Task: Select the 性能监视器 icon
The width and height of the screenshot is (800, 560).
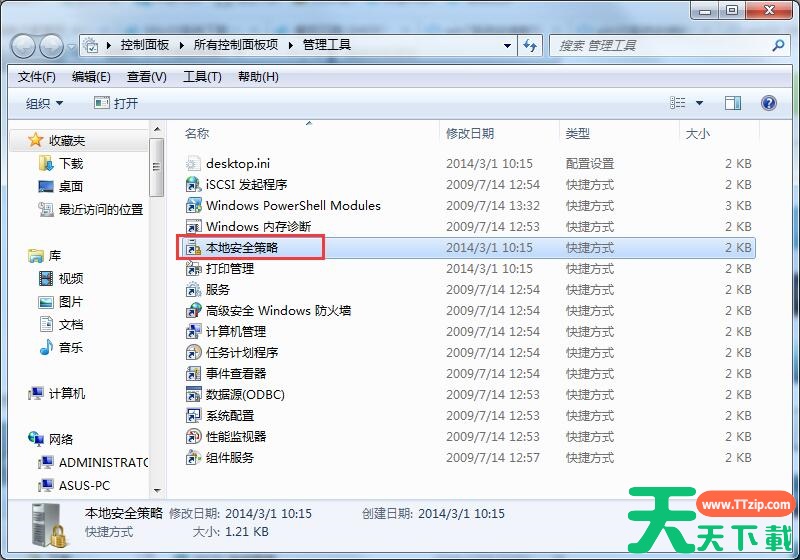Action: 193,437
